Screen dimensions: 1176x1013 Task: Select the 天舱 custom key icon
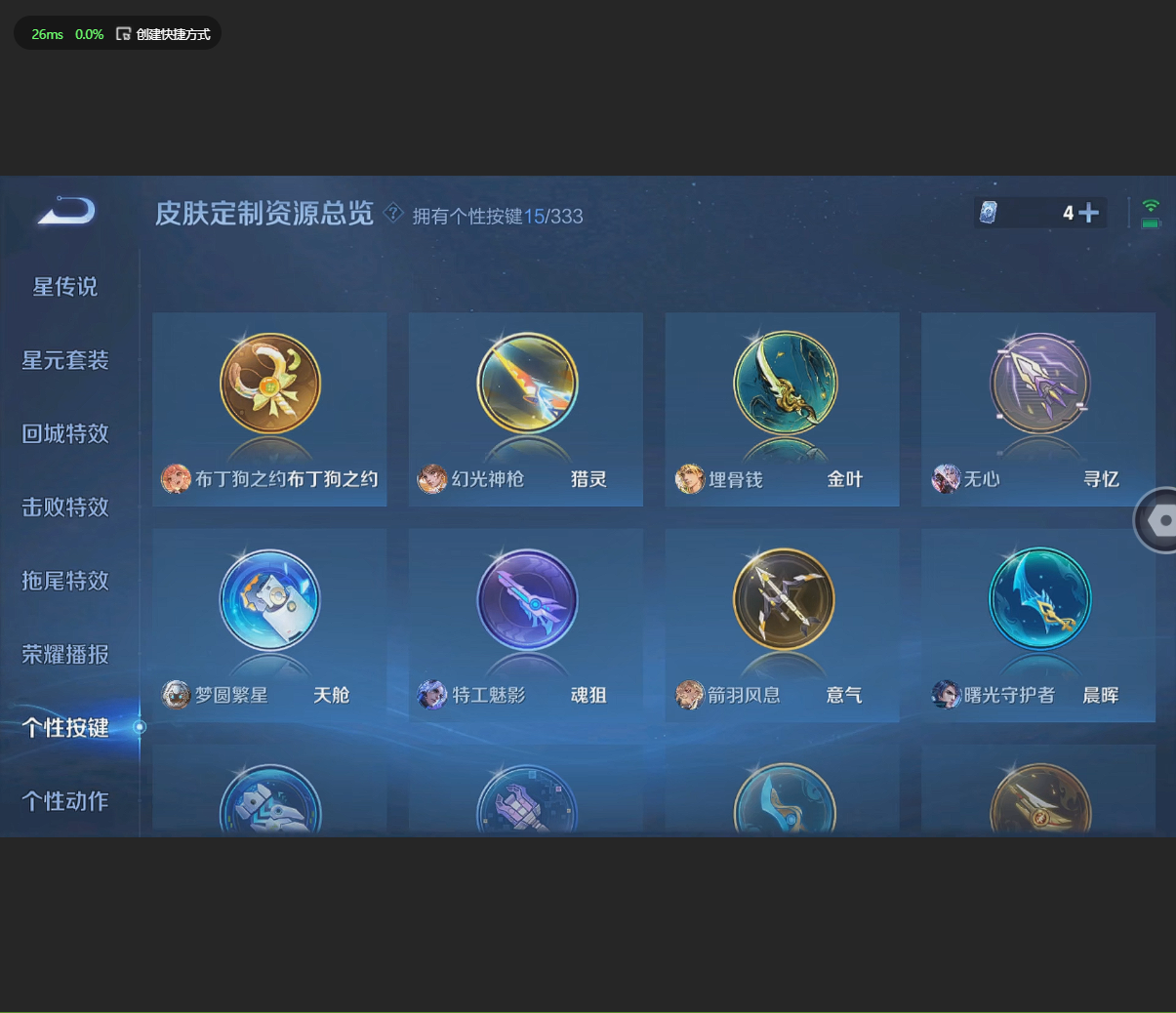click(269, 600)
